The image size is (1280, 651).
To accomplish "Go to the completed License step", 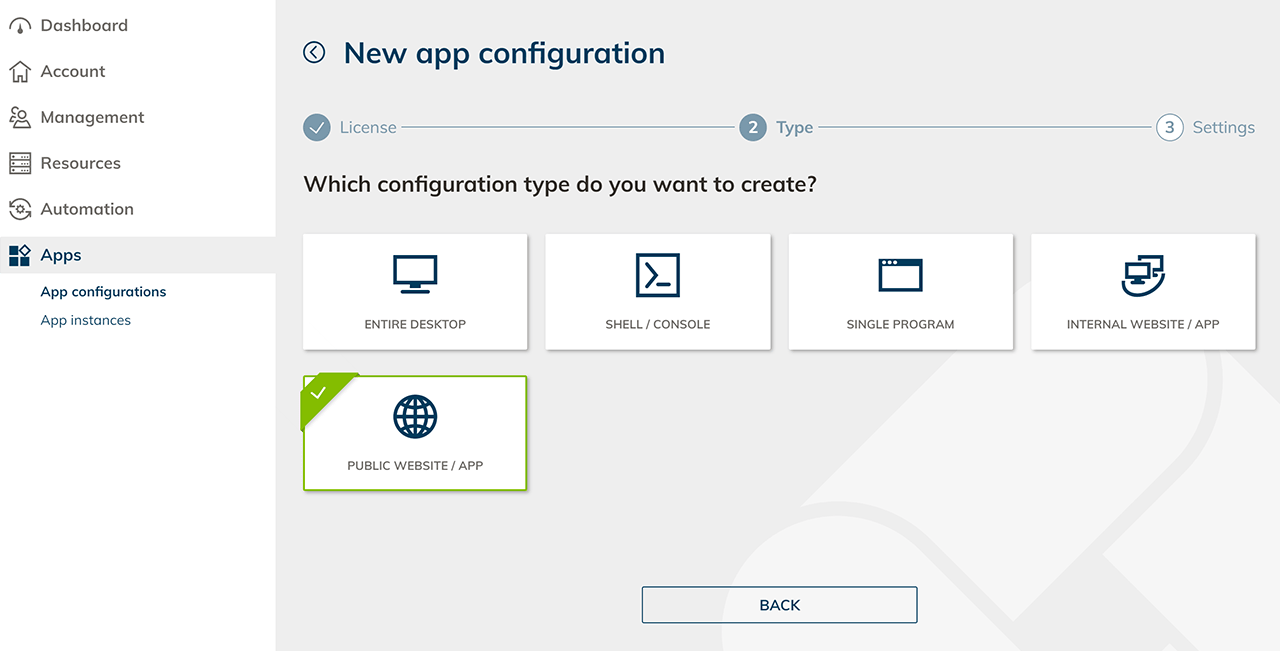I will (x=317, y=128).
